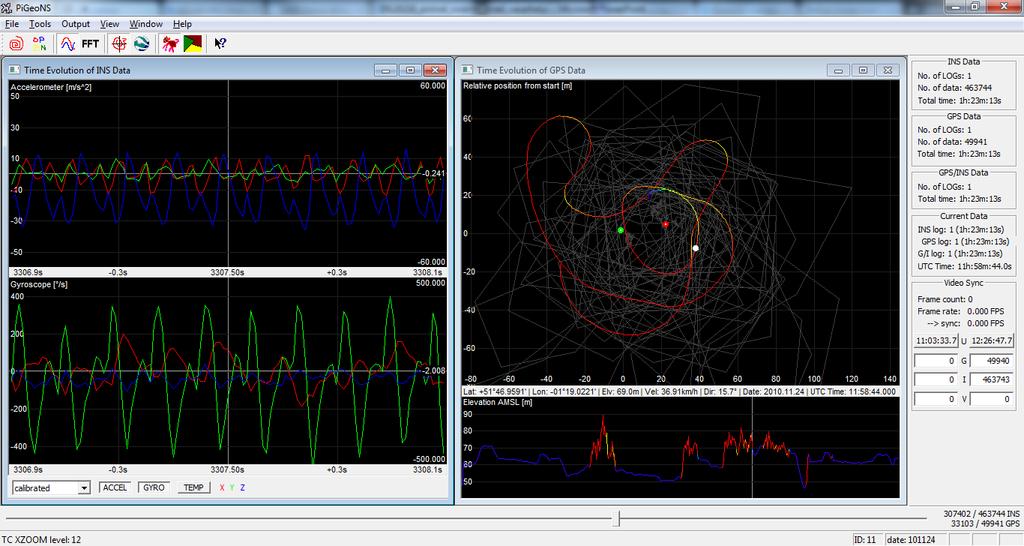The height and width of the screenshot is (546, 1024).
Task: Click the PiGeoNS application title bar icon
Action: coord(7,7)
